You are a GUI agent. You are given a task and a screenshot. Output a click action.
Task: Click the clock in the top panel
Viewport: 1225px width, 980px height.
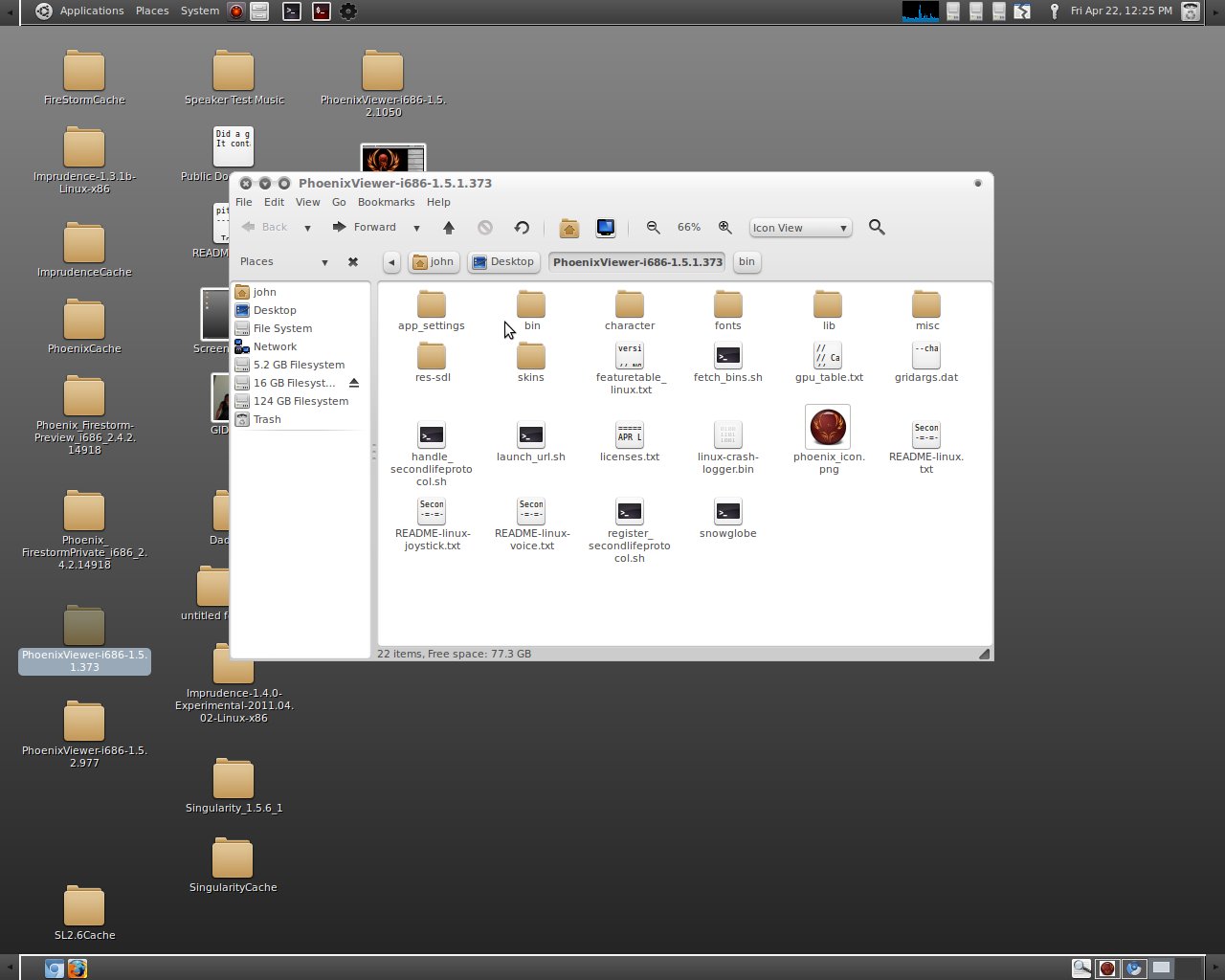tap(1121, 11)
